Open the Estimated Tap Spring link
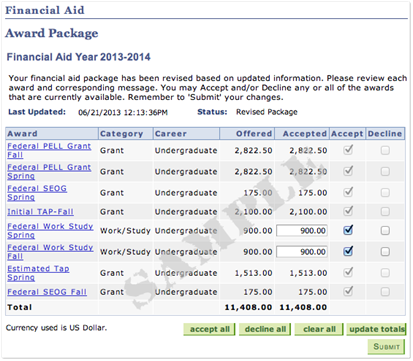Viewport: 413px width, 361px height. 38,273
